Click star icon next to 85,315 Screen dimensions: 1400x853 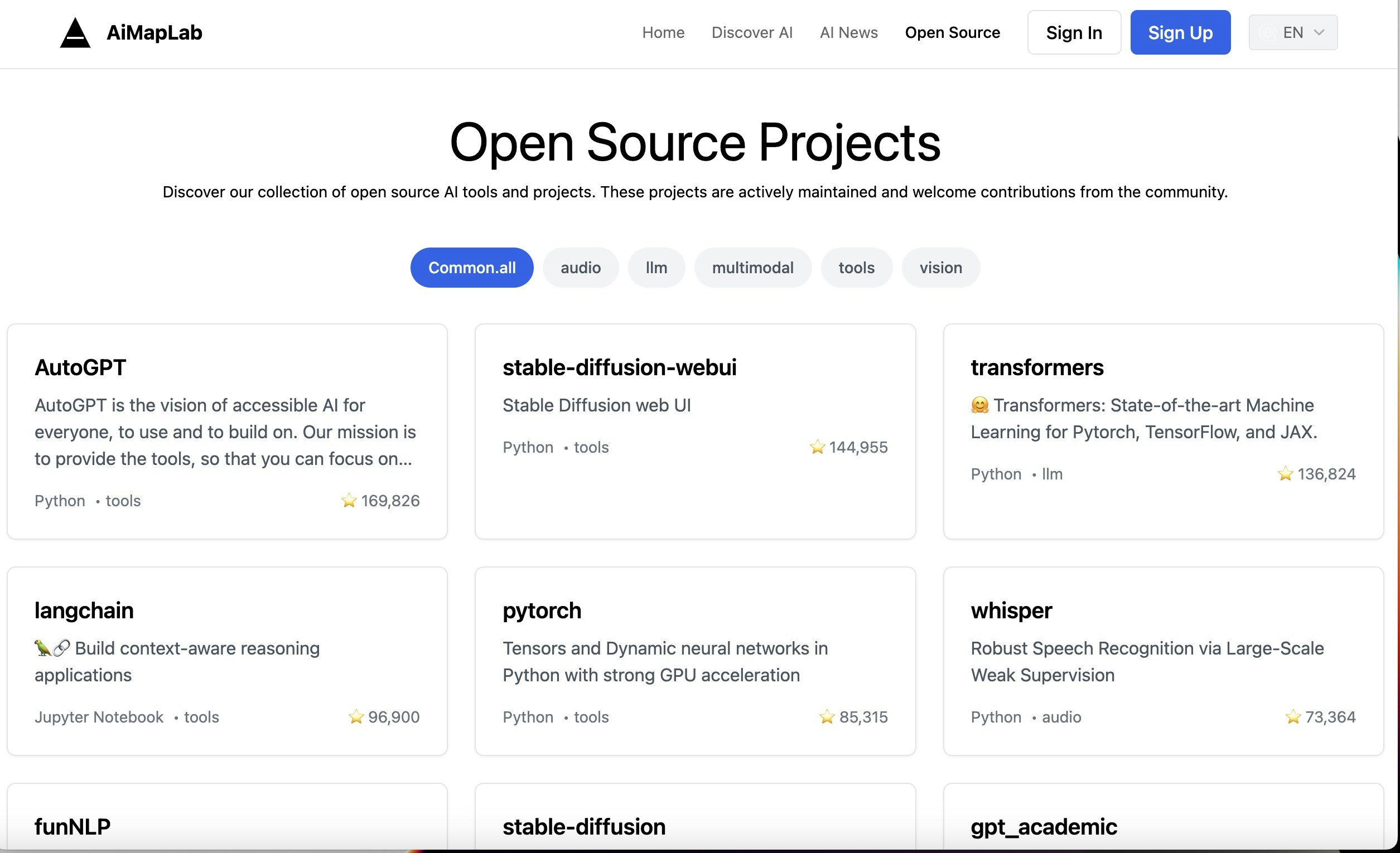pos(827,717)
